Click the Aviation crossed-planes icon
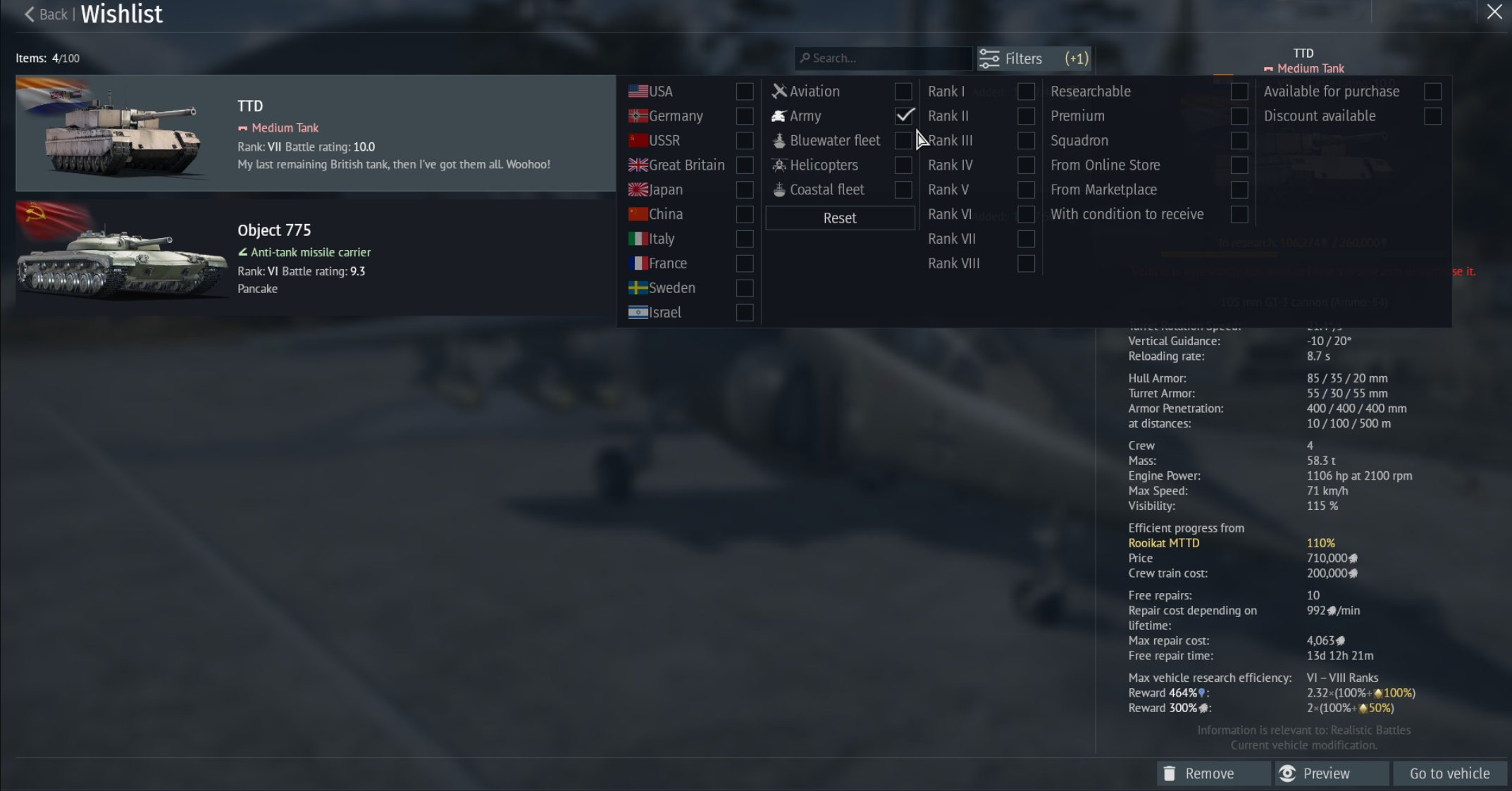 (x=779, y=91)
